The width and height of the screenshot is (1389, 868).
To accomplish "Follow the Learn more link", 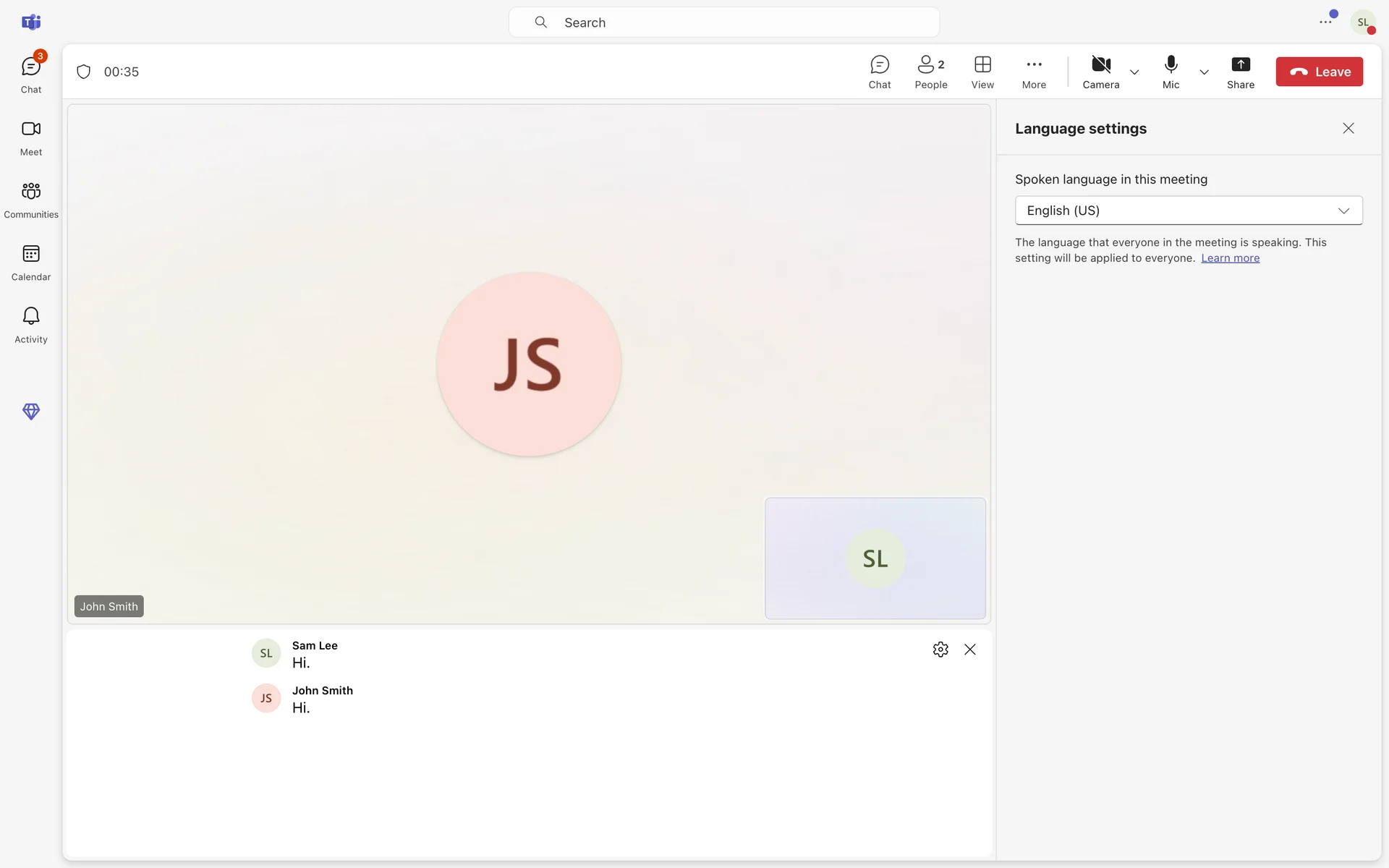I will [x=1230, y=258].
